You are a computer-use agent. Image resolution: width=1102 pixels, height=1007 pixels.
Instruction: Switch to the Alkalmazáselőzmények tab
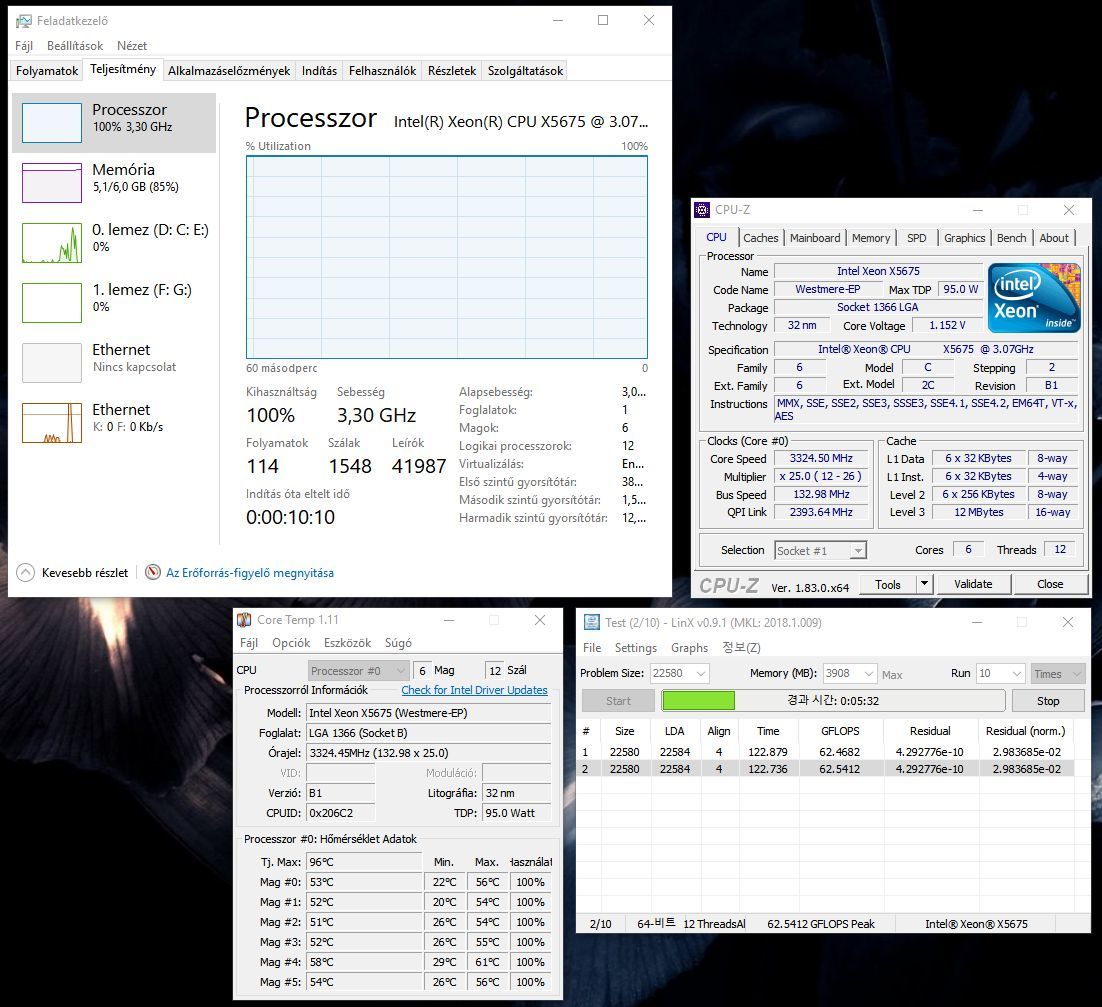[229, 71]
